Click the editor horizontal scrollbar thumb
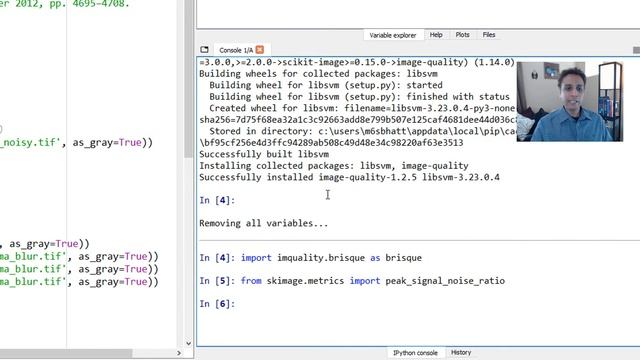This screenshot has height=360, width=640. pos(65,353)
